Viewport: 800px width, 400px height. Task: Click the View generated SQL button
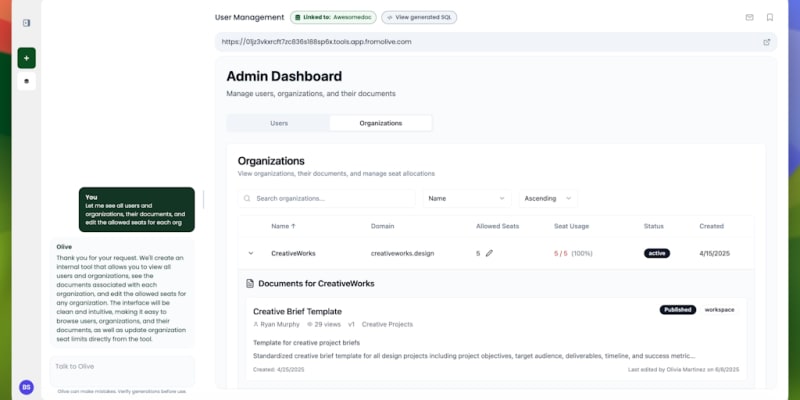419,17
